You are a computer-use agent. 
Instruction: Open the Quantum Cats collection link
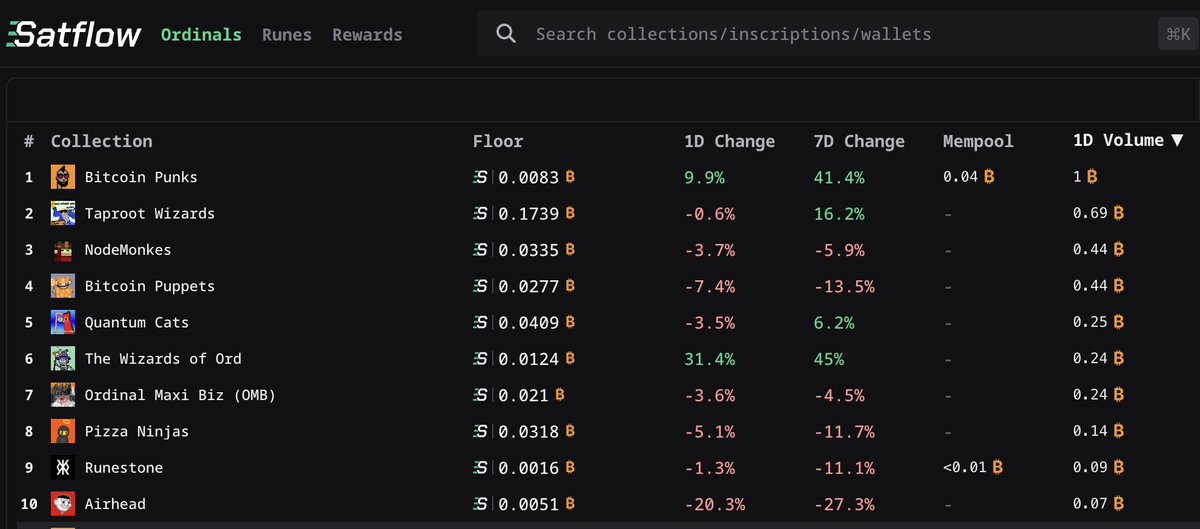pos(137,322)
